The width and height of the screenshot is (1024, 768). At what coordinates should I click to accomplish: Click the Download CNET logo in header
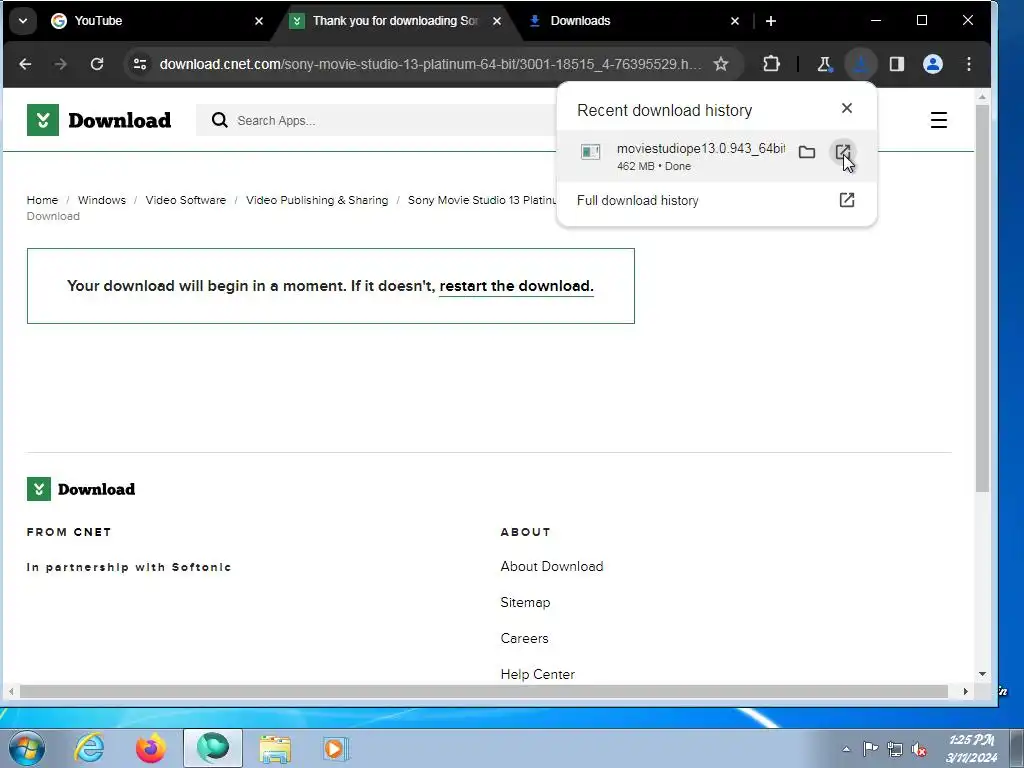[x=99, y=120]
